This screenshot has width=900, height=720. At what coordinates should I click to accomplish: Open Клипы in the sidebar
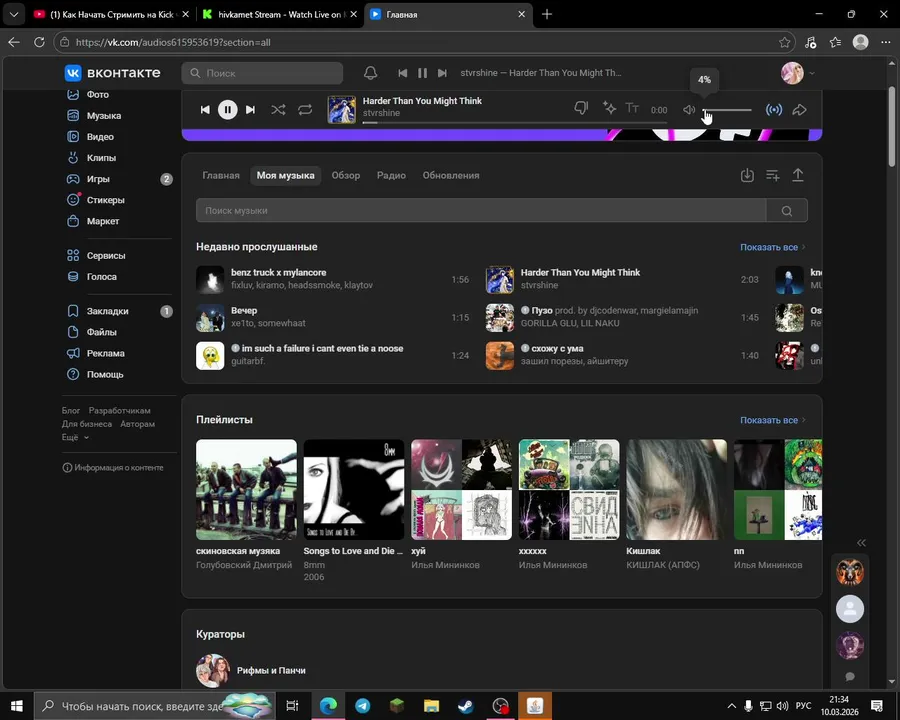click(x=101, y=157)
